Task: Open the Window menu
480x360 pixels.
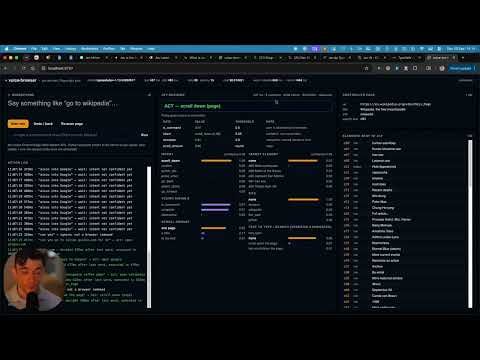Action: point(136,49)
